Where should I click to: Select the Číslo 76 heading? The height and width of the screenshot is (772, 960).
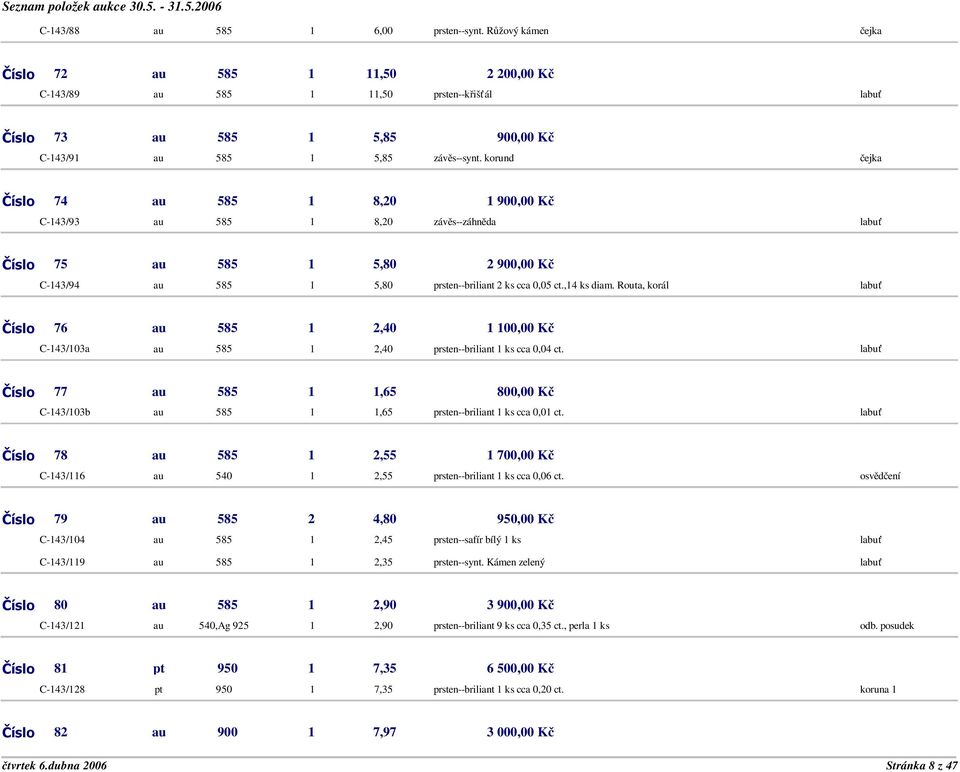point(35,329)
